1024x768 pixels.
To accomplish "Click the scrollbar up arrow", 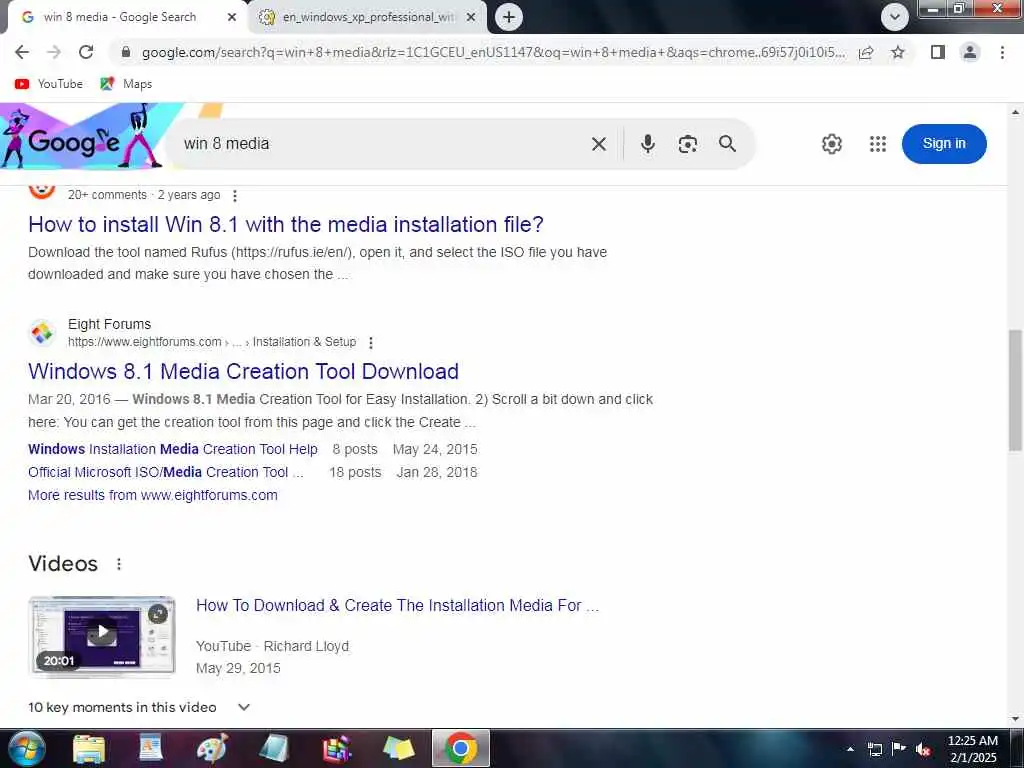I will point(1016,112).
